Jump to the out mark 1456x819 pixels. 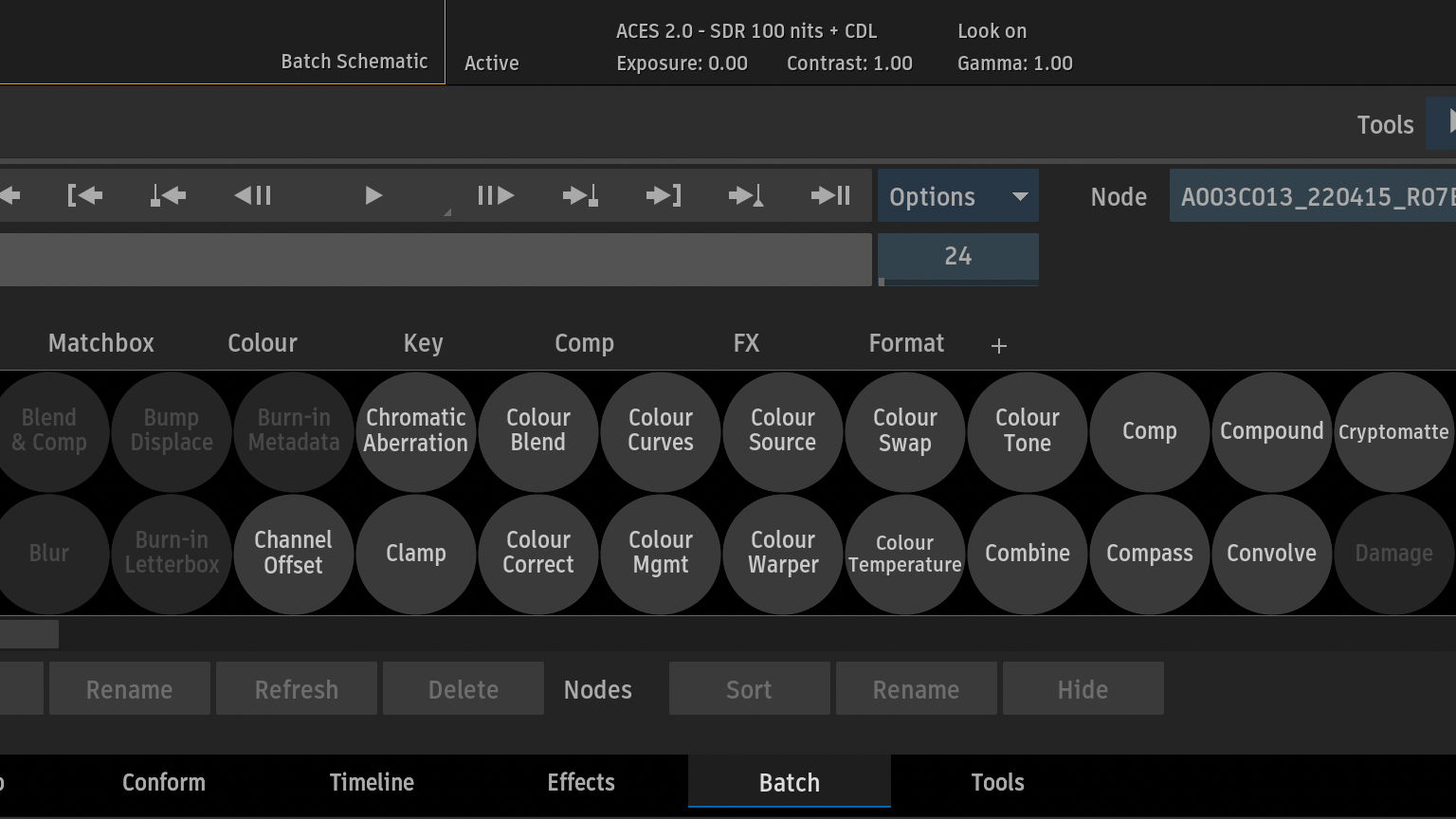pos(663,196)
